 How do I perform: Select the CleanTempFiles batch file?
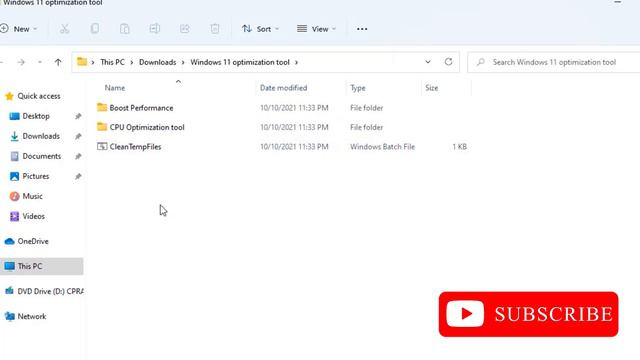click(135, 147)
